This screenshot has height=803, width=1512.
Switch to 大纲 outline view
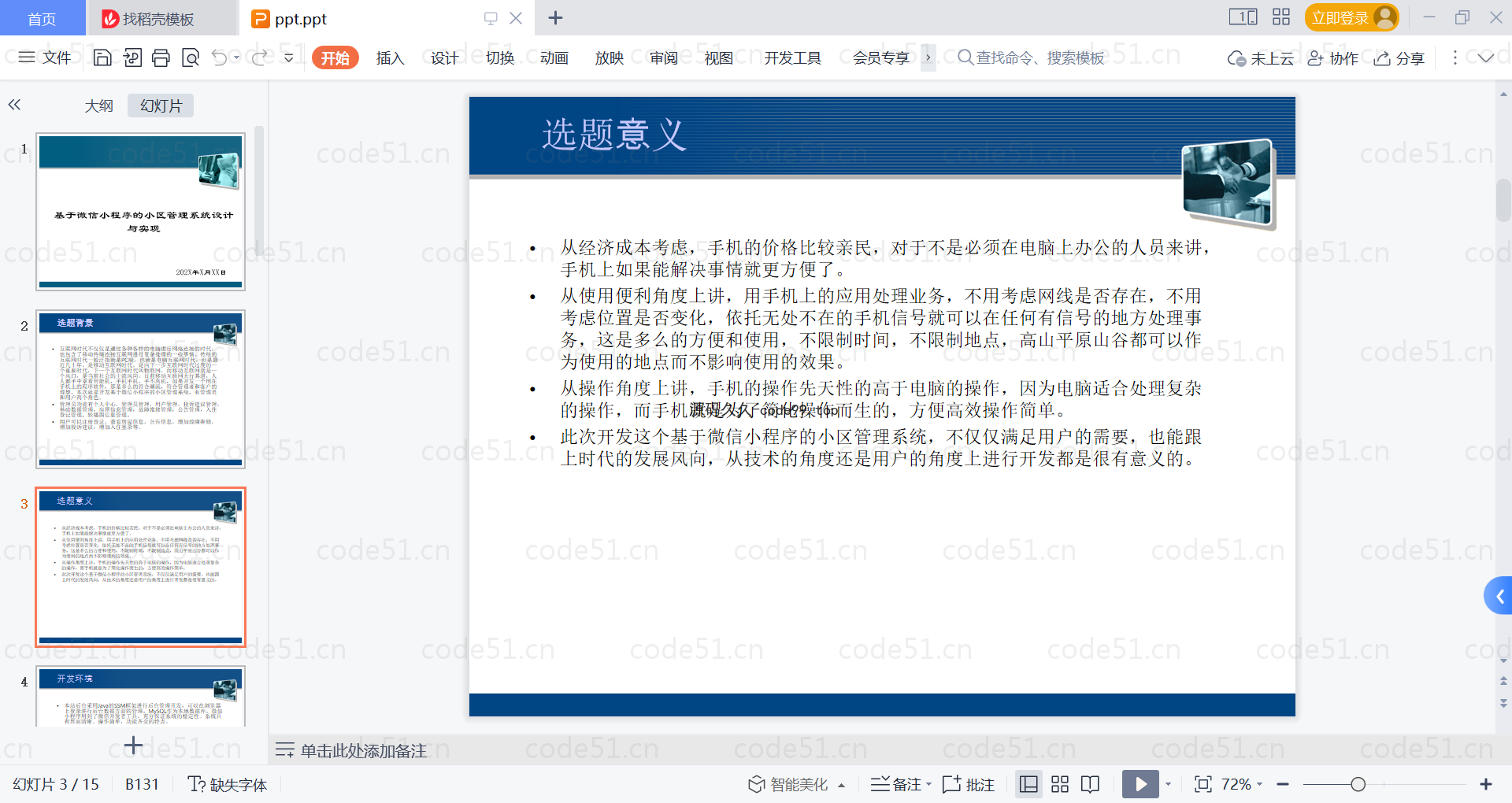tap(99, 105)
